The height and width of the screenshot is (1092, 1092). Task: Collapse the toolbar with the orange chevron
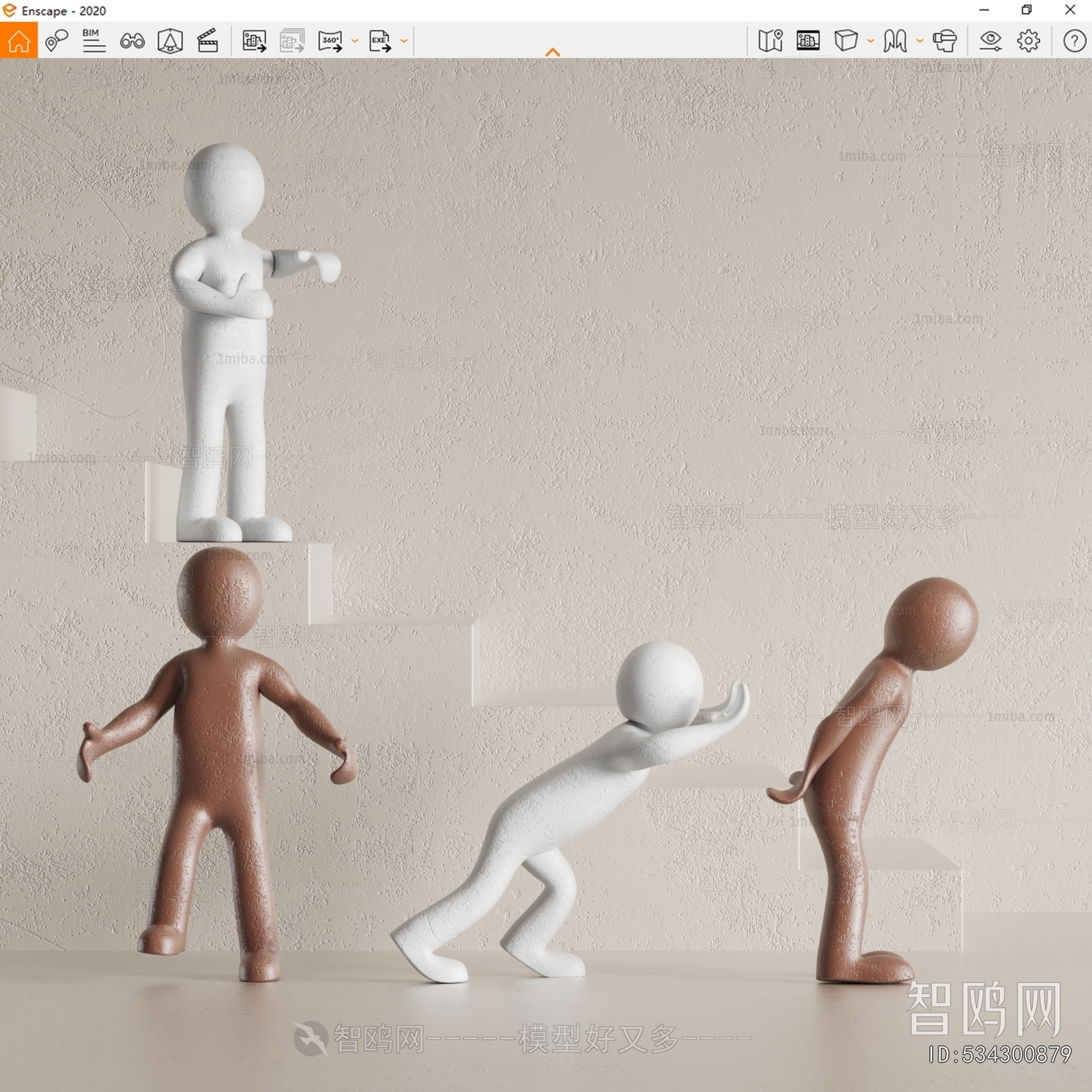click(x=553, y=52)
